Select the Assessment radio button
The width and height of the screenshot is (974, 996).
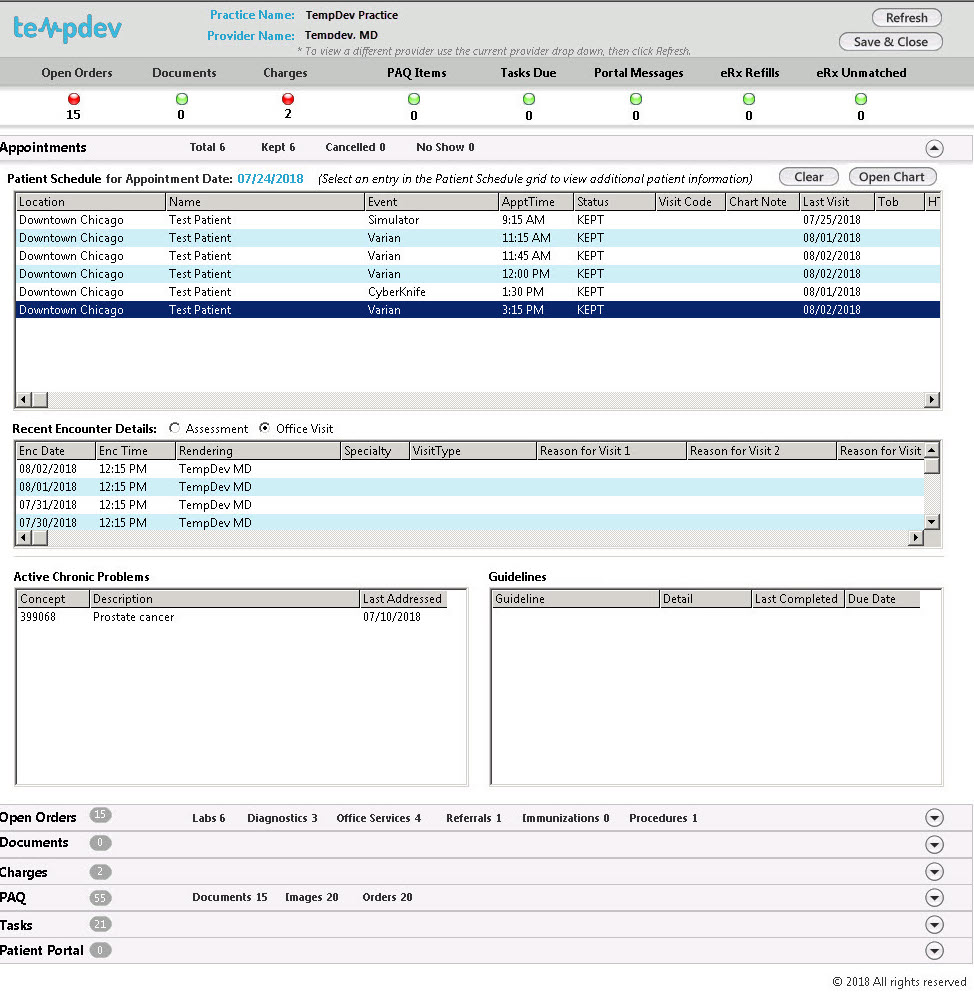(175, 427)
